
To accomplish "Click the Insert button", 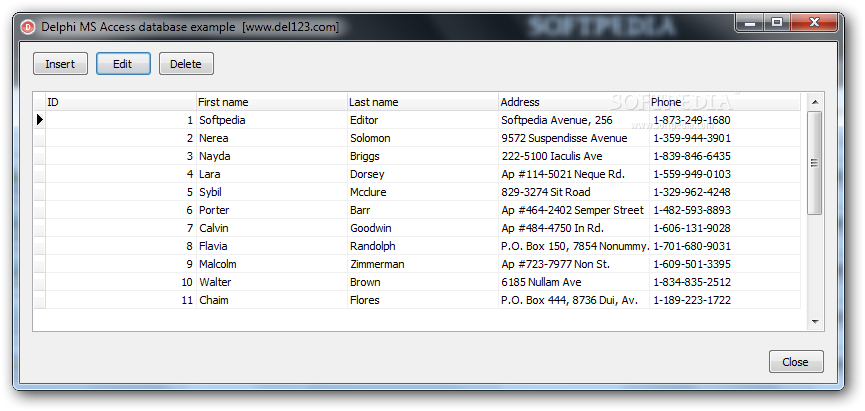I will (x=60, y=64).
